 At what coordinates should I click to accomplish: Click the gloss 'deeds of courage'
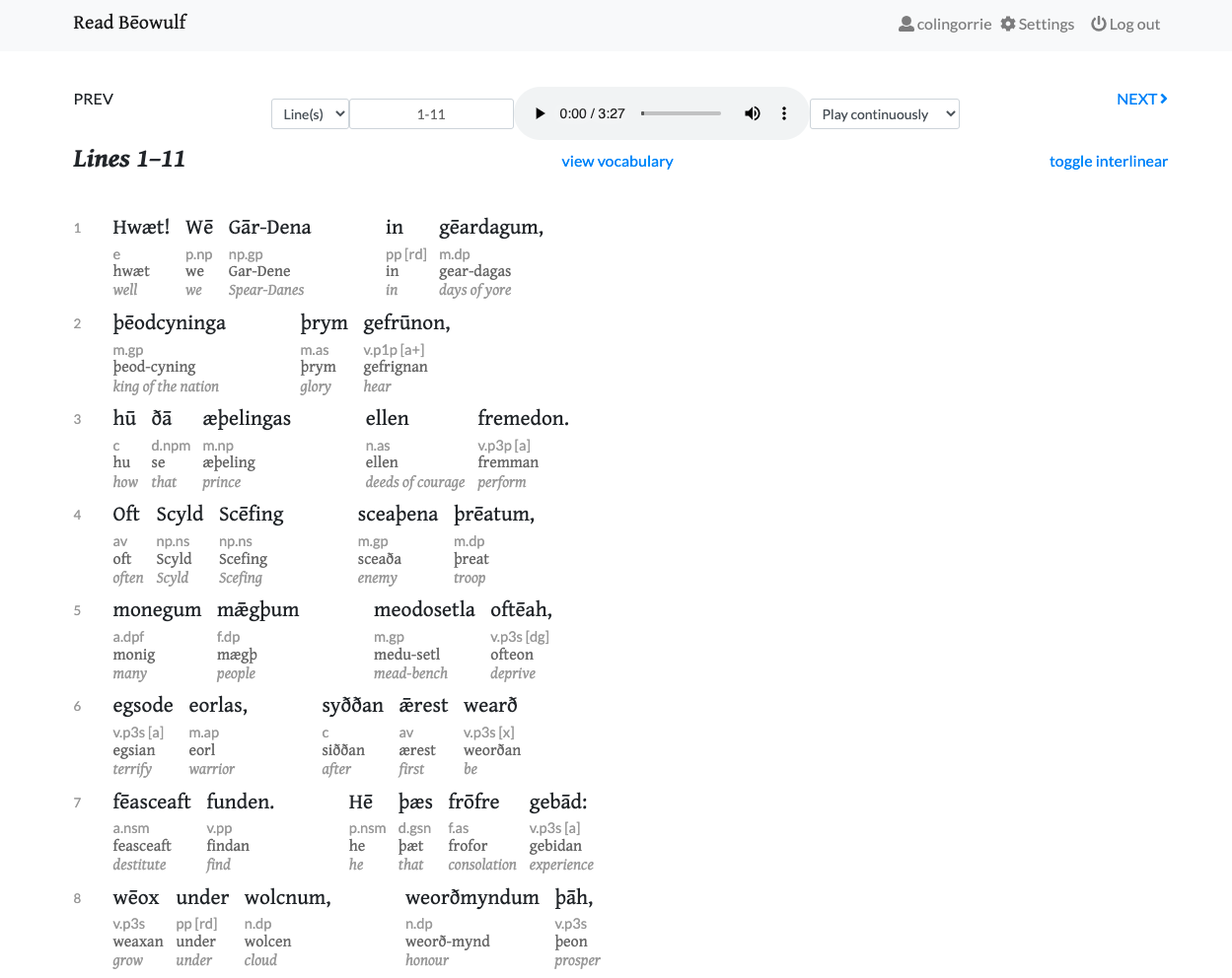pyautogui.click(x=414, y=482)
